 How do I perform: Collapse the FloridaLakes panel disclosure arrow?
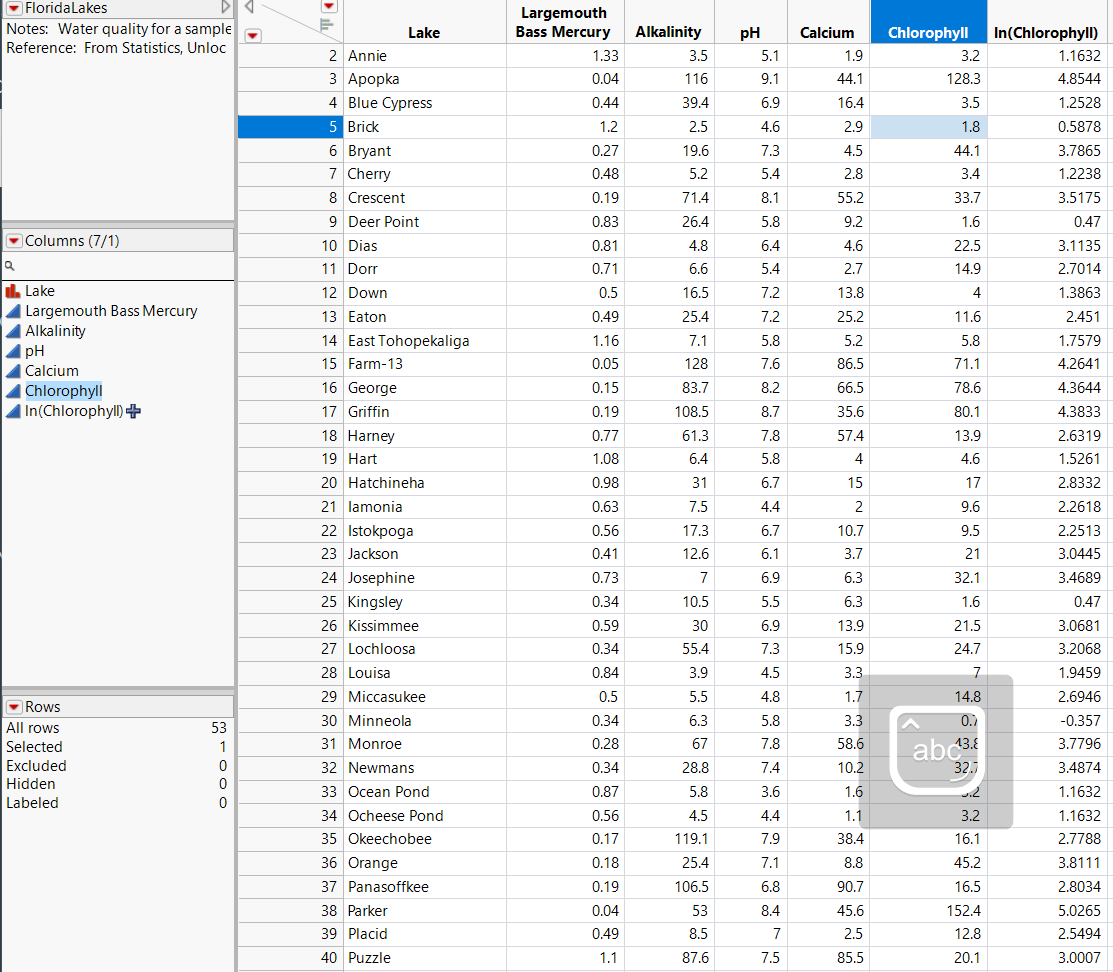(x=225, y=8)
